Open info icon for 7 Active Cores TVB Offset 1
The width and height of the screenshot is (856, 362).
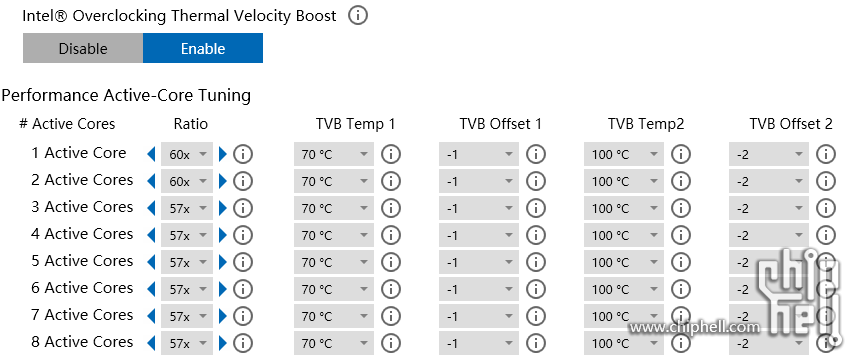[x=536, y=316]
